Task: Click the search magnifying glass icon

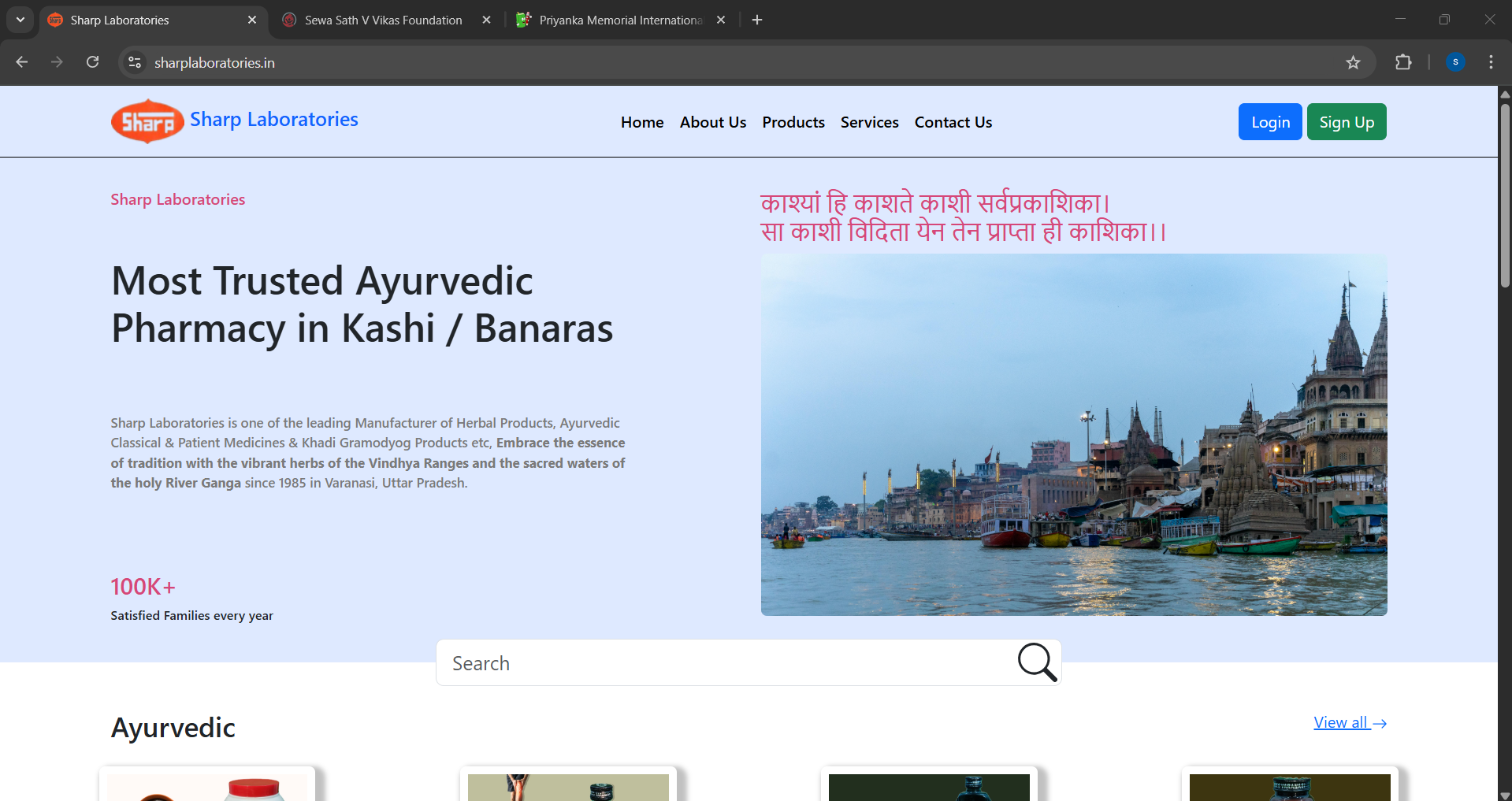Action: click(x=1037, y=662)
